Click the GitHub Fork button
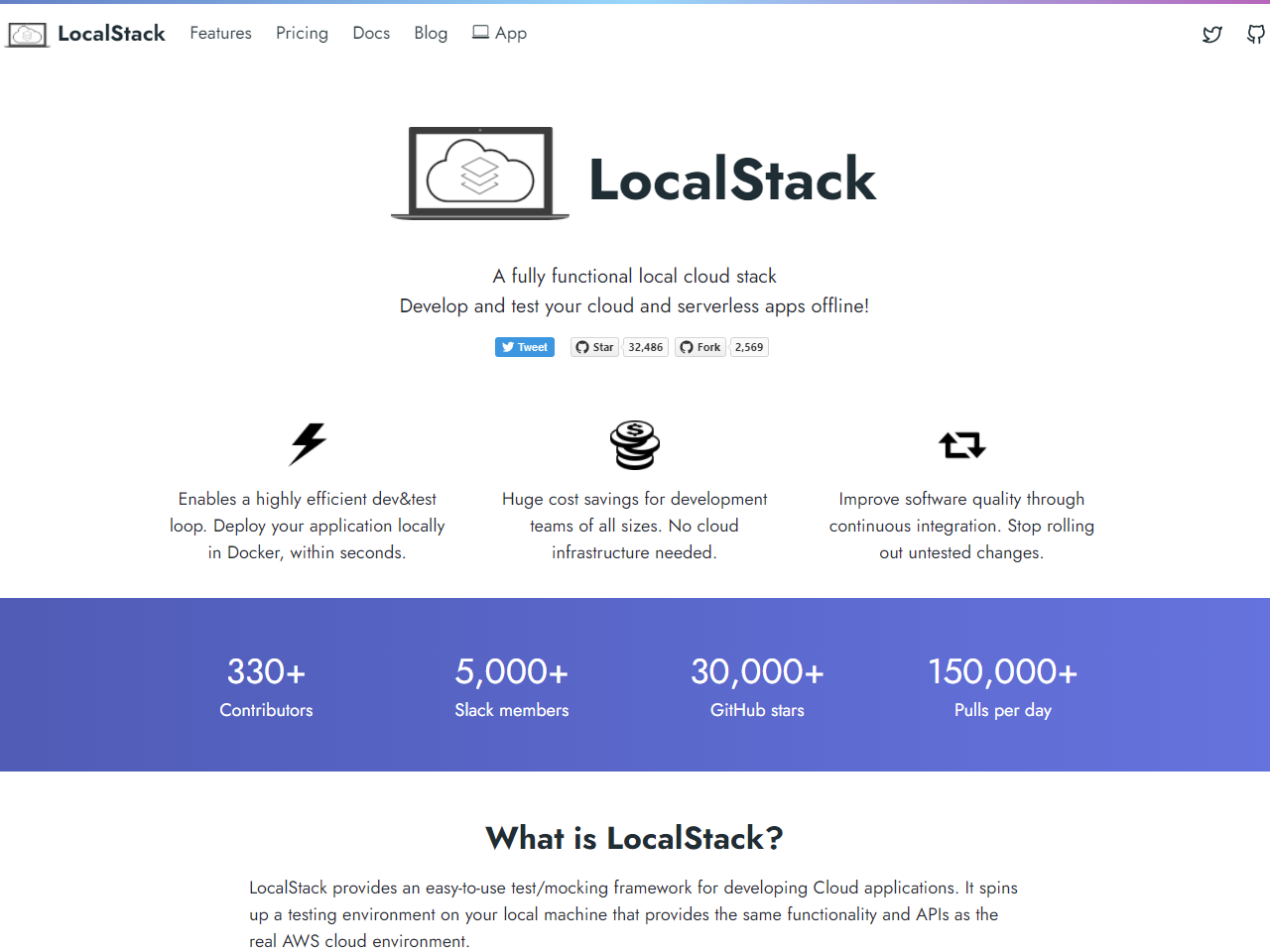Viewport: 1270px width, 952px height. pyautogui.click(x=700, y=347)
